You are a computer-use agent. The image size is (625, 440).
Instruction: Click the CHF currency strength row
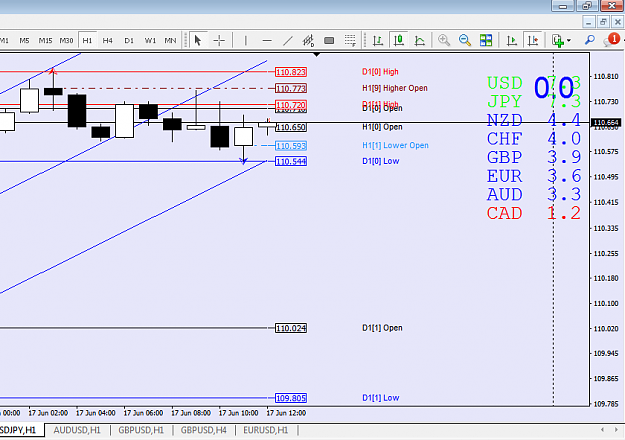(534, 139)
